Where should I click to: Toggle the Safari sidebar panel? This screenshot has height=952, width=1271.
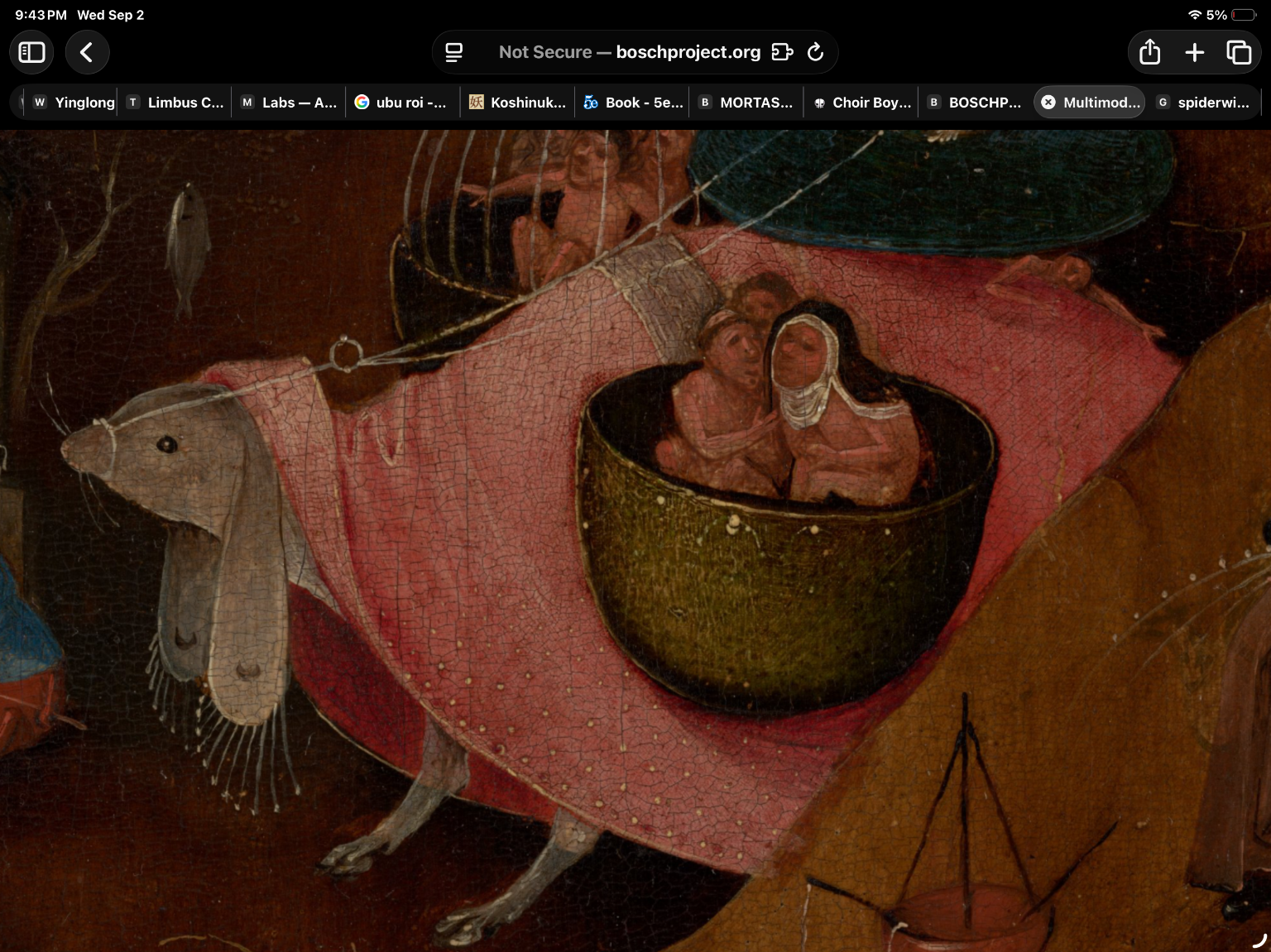coord(31,52)
